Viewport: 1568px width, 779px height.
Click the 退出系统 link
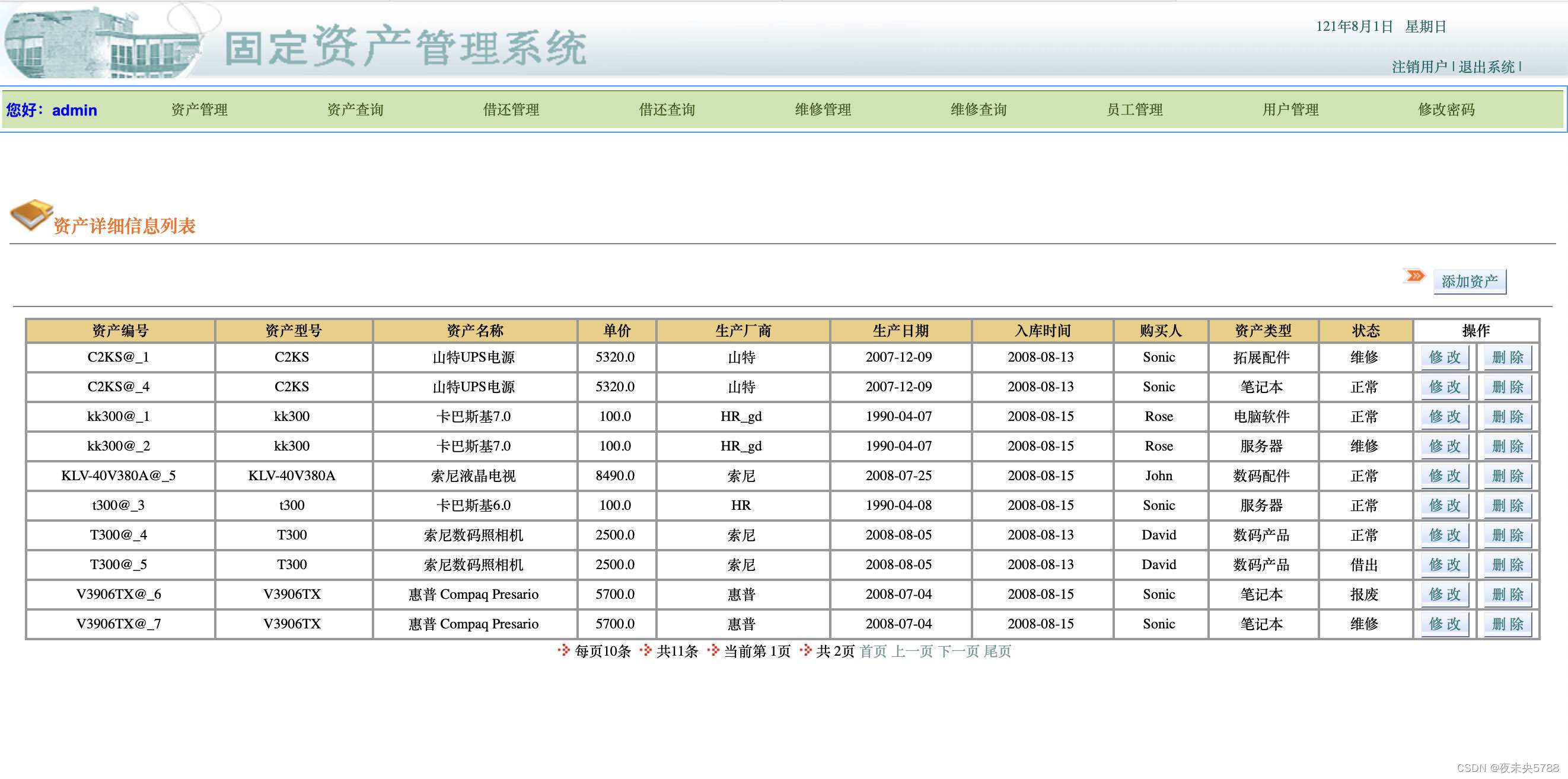(1486, 67)
